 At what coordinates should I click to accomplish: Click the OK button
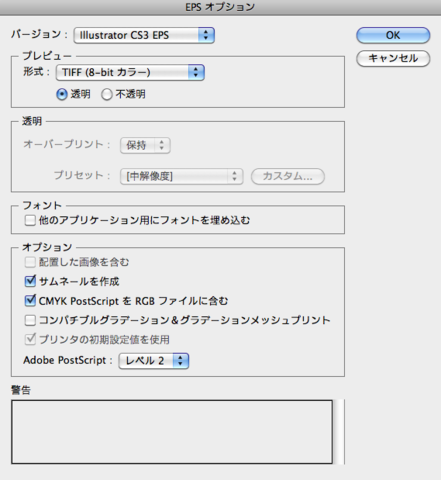(393, 35)
